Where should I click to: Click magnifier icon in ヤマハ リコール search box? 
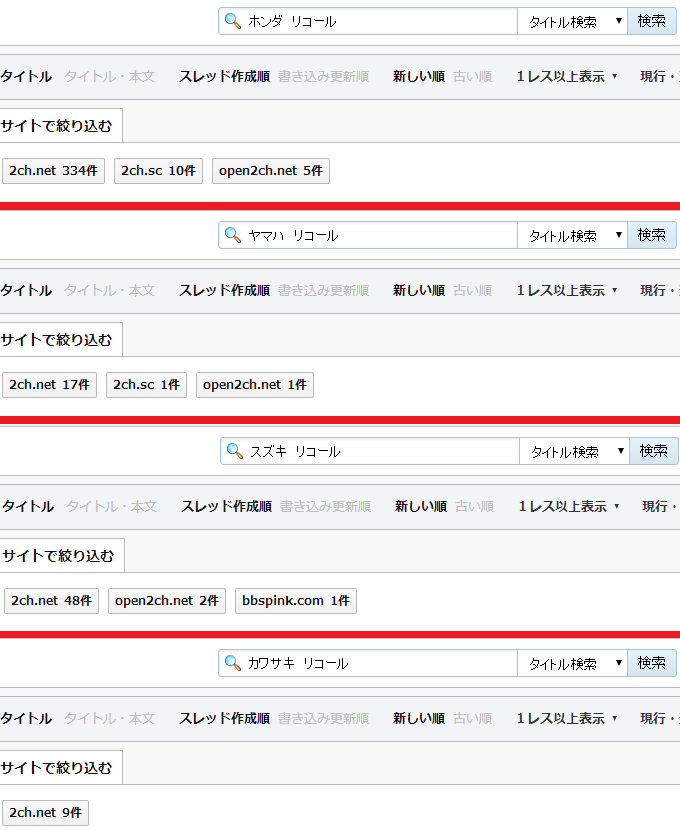click(233, 235)
